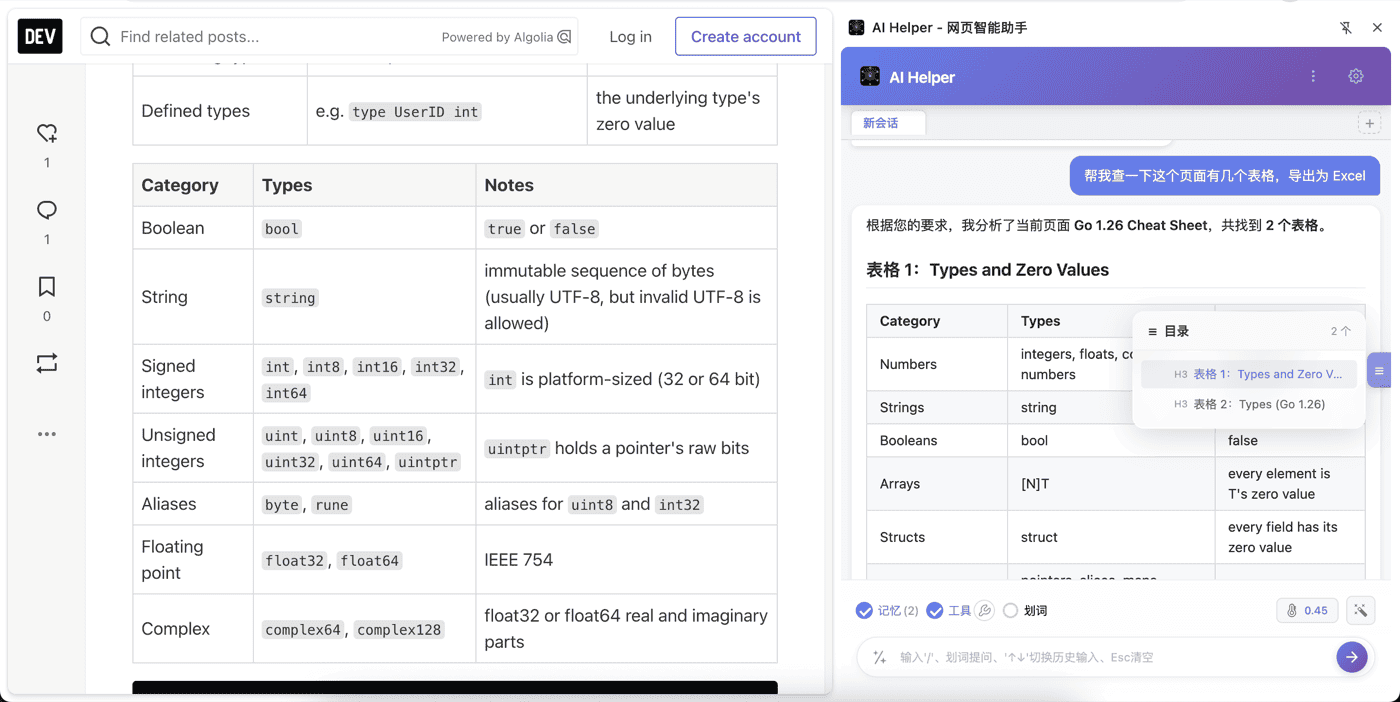Click the float32 code in Floating point row
This screenshot has width=1400, height=702.
pyautogui.click(x=295, y=561)
